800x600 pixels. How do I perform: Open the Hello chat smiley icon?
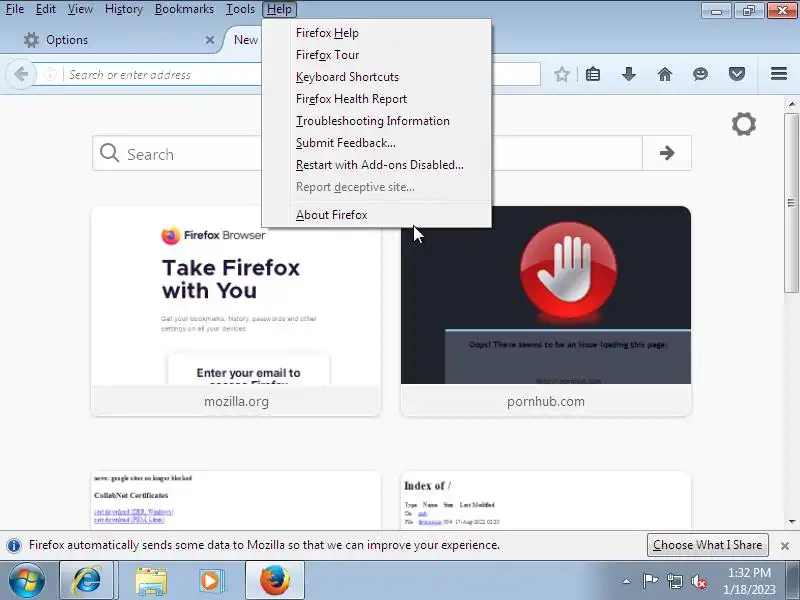click(x=701, y=74)
